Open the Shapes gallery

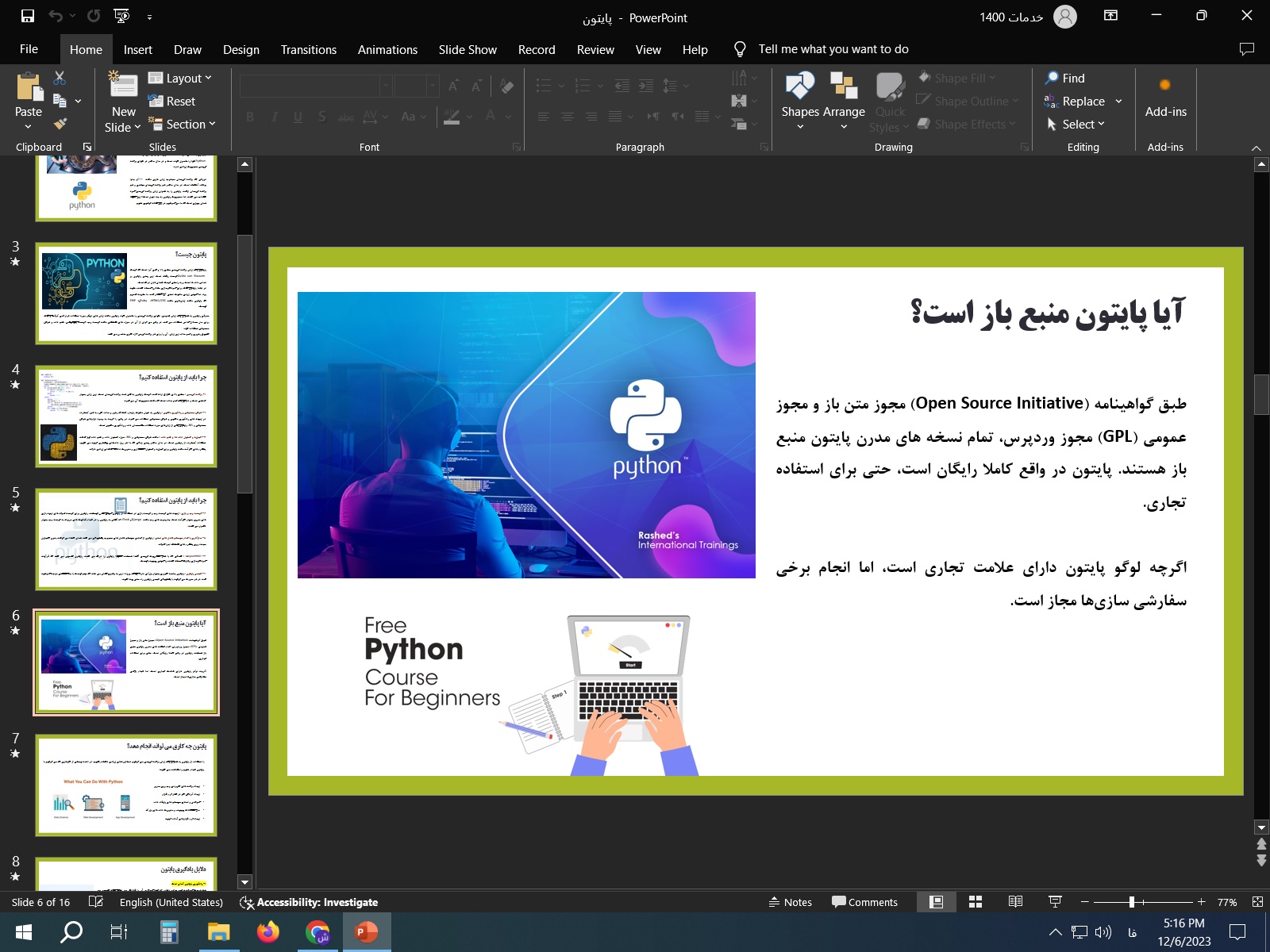click(x=799, y=99)
